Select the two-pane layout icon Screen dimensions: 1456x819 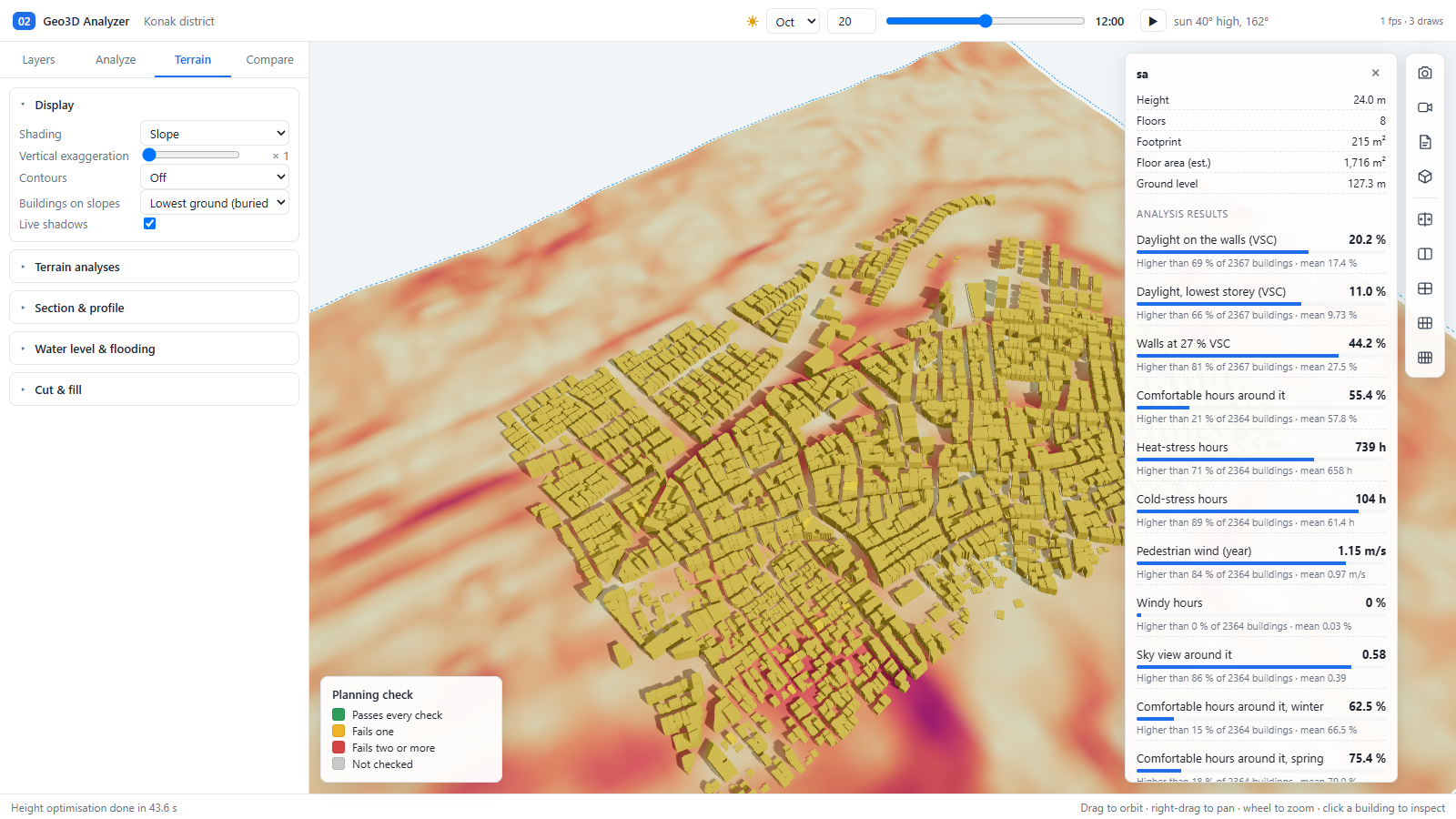coord(1425,254)
